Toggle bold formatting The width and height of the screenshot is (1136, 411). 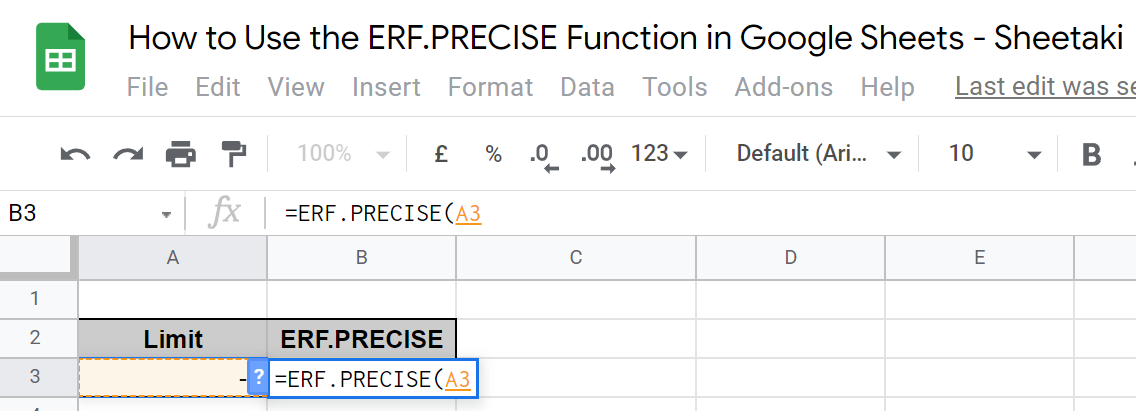point(1091,154)
